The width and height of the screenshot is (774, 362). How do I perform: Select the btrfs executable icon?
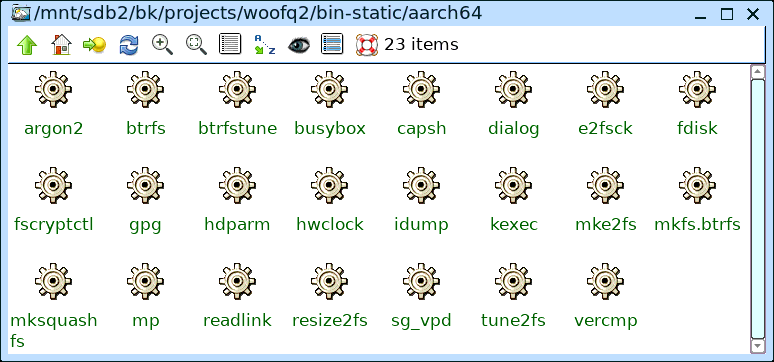point(145,89)
